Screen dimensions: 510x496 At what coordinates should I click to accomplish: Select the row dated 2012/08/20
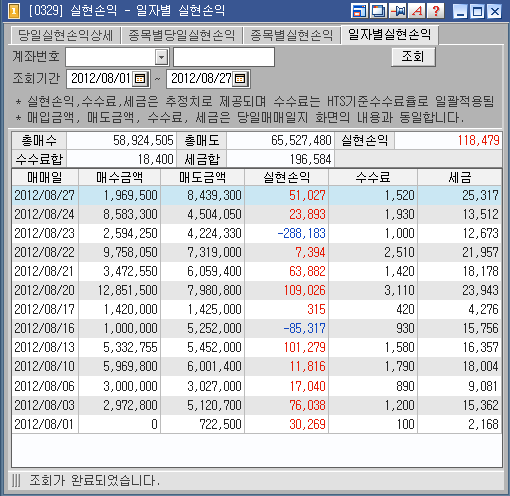click(257, 290)
